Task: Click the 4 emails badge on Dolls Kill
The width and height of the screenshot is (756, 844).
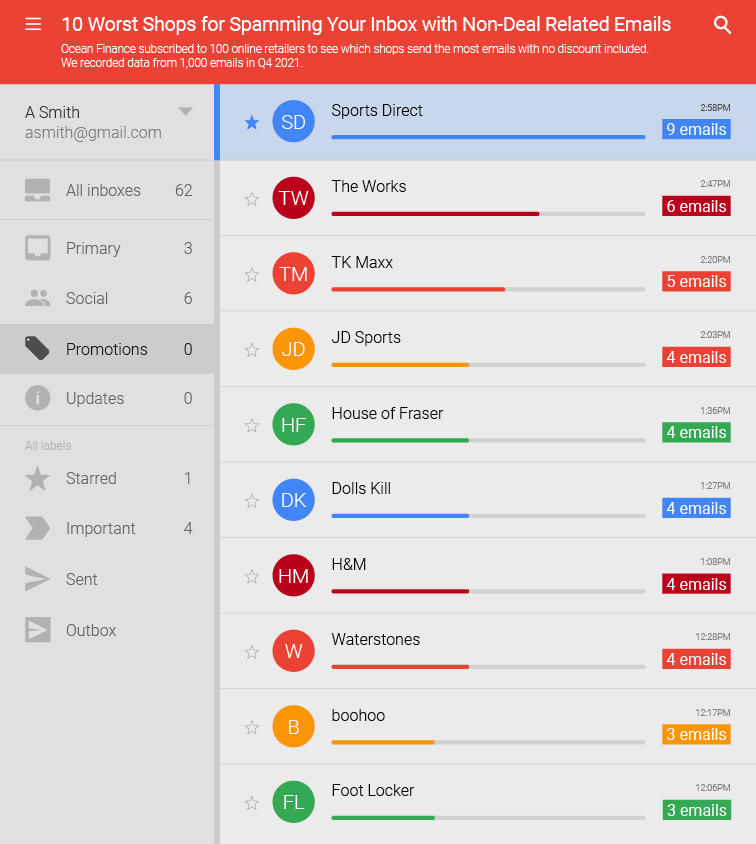Action: [x=696, y=508]
